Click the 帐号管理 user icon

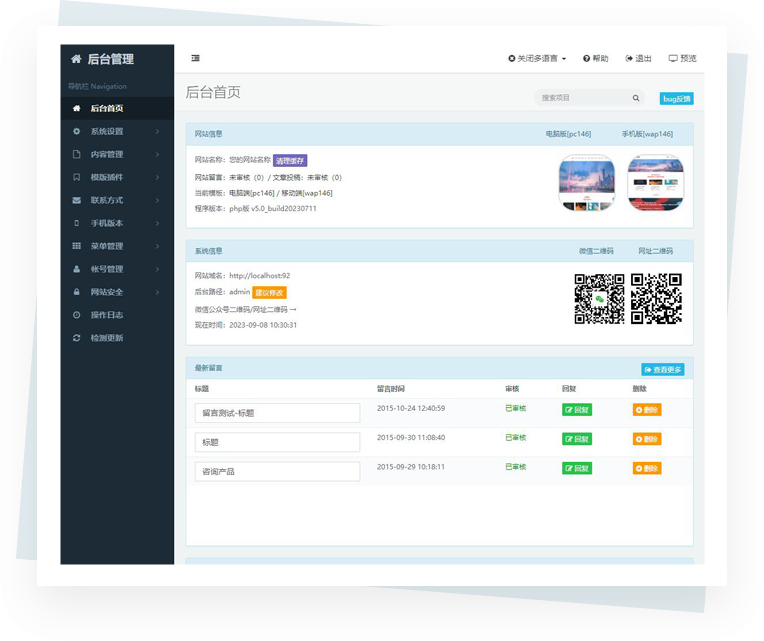click(77, 269)
